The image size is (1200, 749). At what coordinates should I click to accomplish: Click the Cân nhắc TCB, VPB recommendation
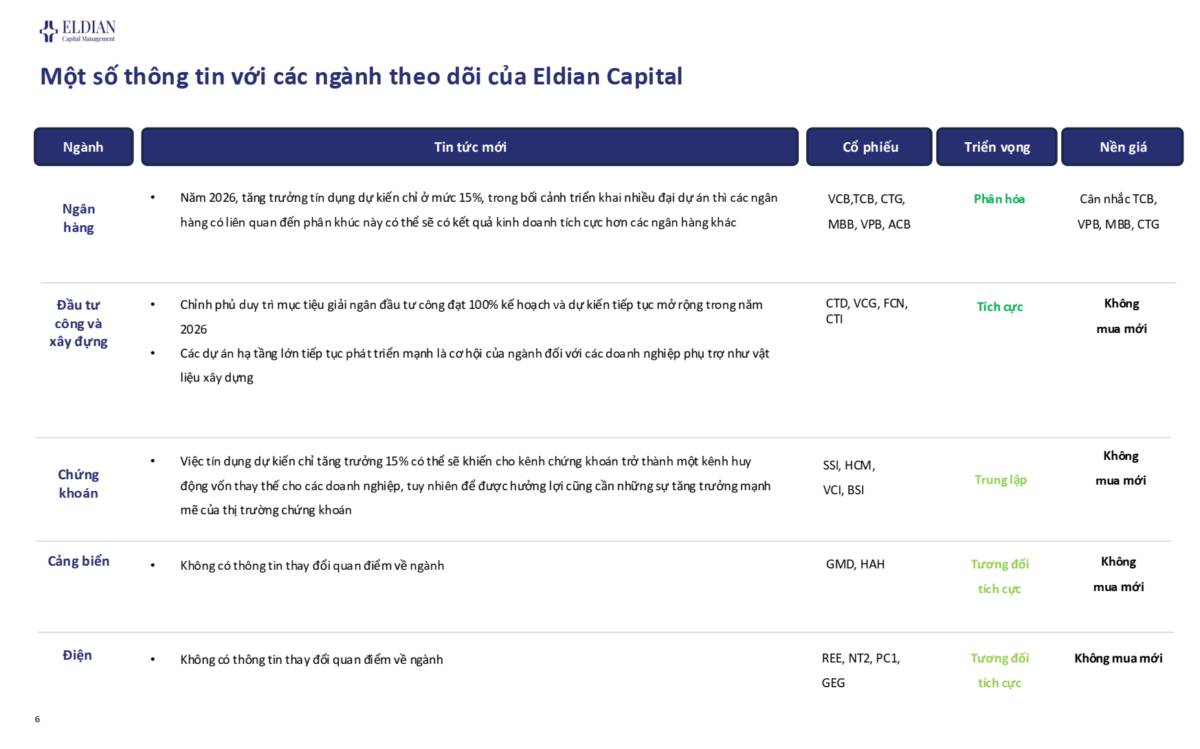point(1118,212)
